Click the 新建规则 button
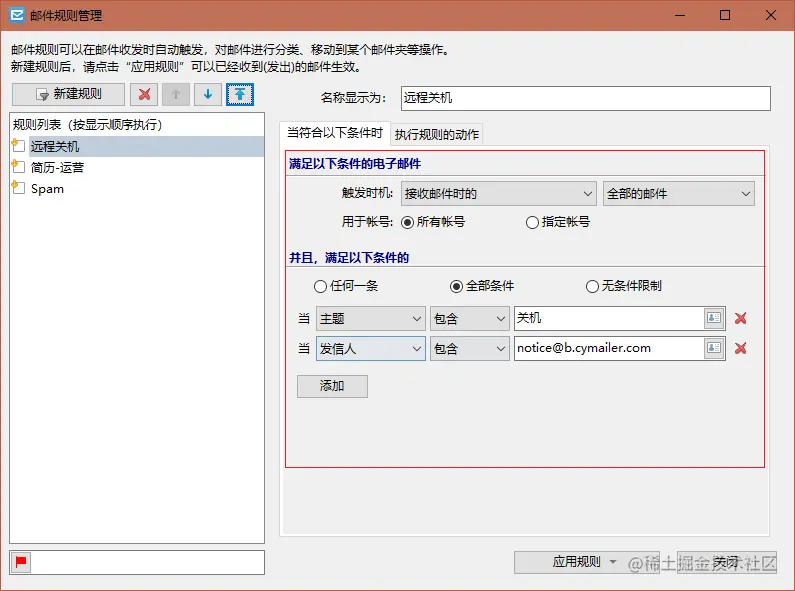This screenshot has width=795, height=591. pos(68,94)
